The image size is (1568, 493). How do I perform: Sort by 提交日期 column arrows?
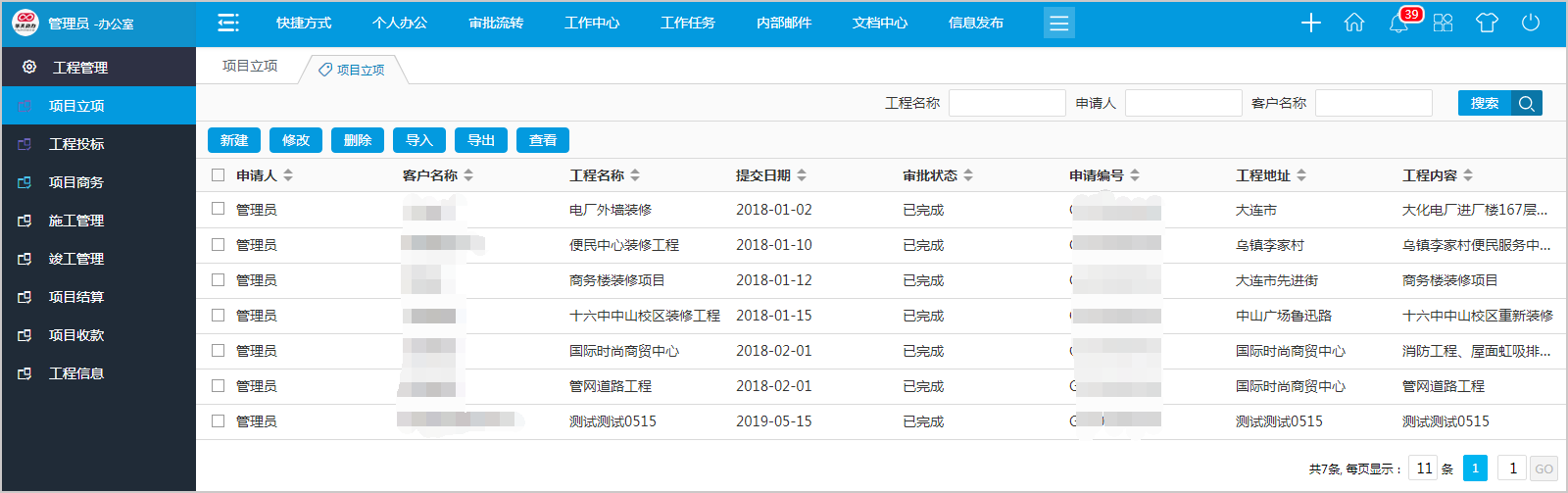802,175
